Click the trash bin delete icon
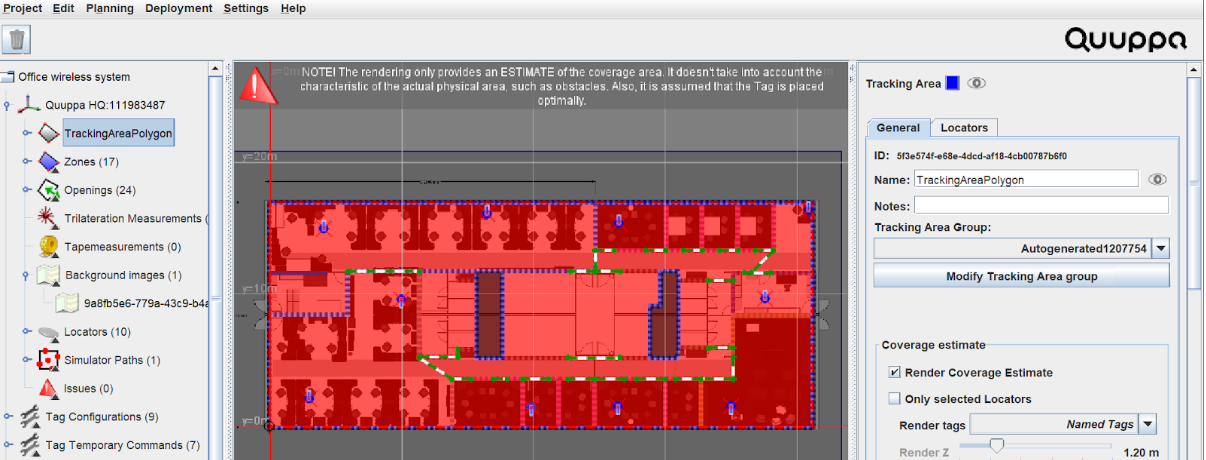Screen dimensions: 1206x460 (18, 40)
